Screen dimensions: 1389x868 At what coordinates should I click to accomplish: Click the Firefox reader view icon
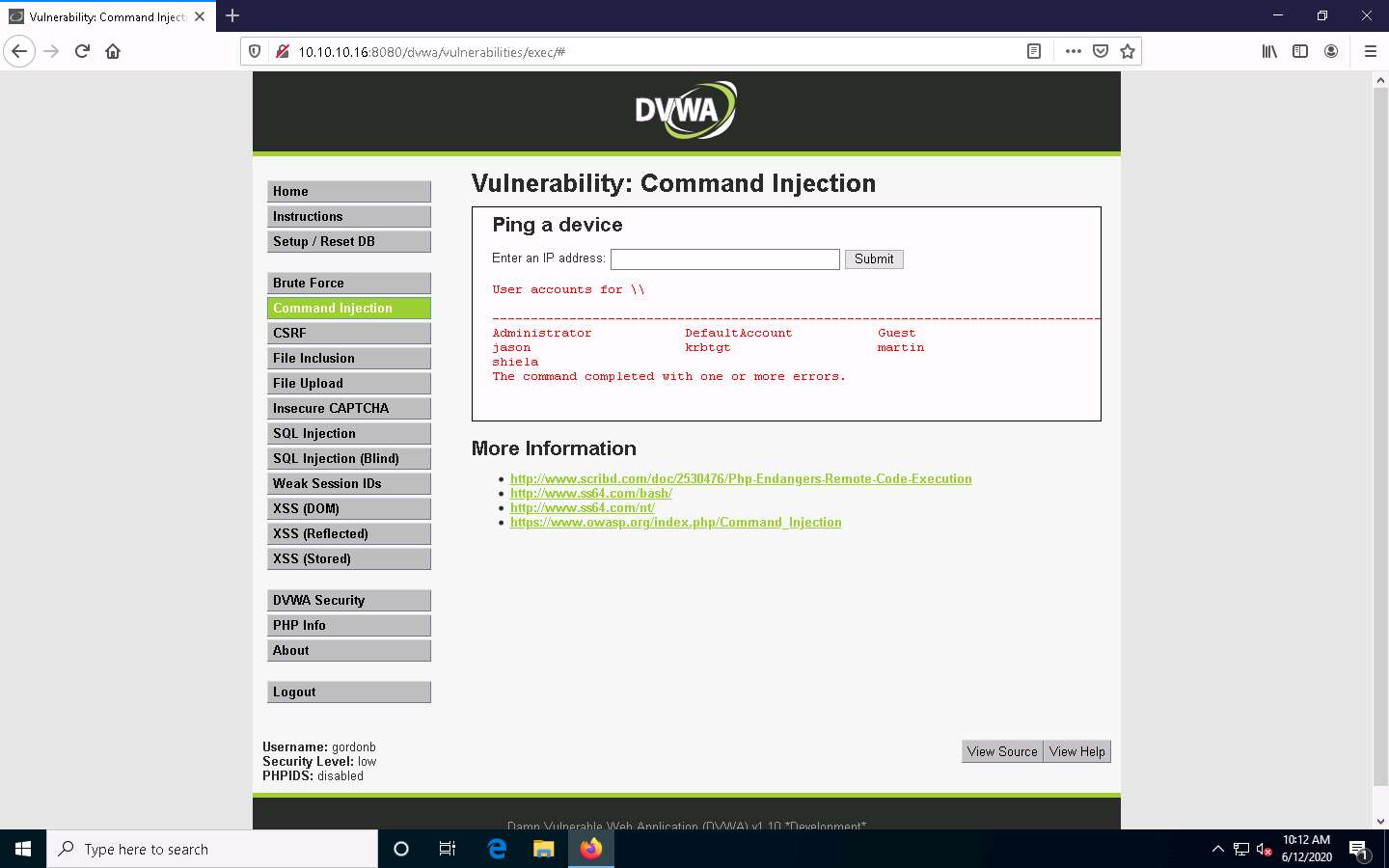[x=1034, y=51]
